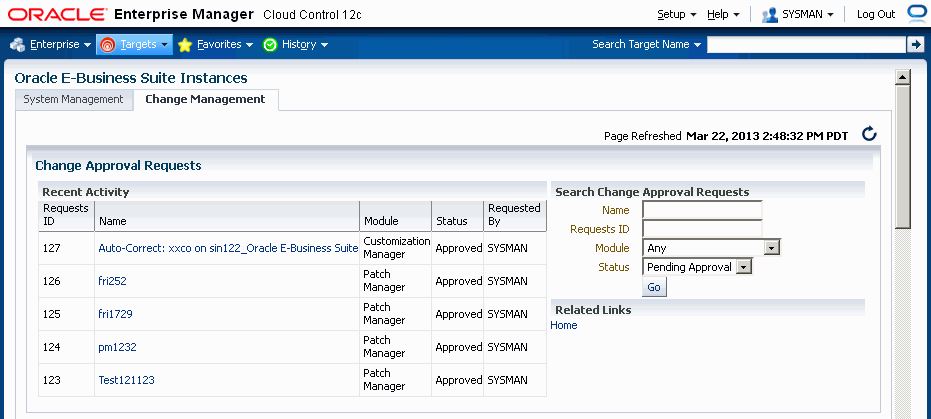931x419 pixels.
Task: Focus the Name search field
Action: [702, 210]
